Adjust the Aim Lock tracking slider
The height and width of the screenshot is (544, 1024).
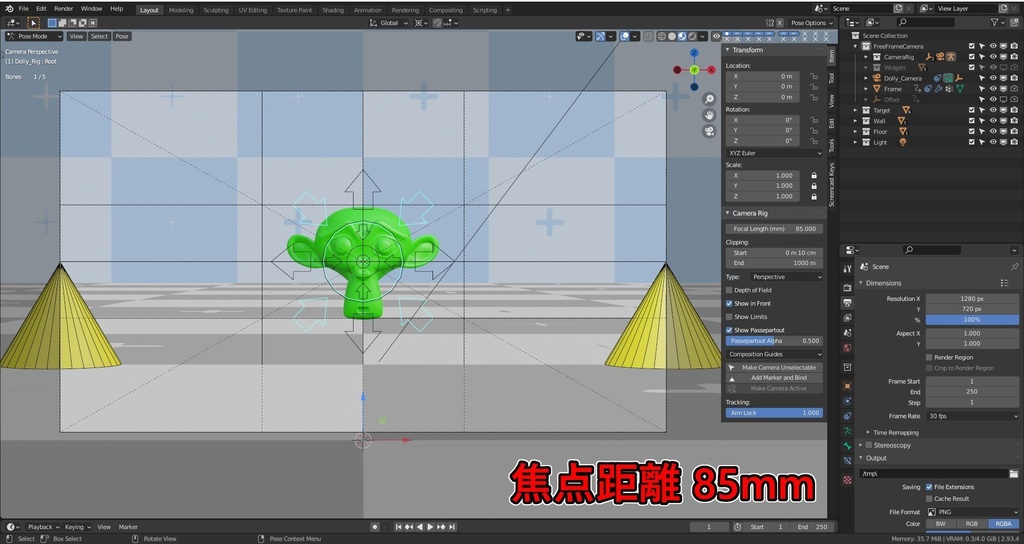(x=775, y=413)
